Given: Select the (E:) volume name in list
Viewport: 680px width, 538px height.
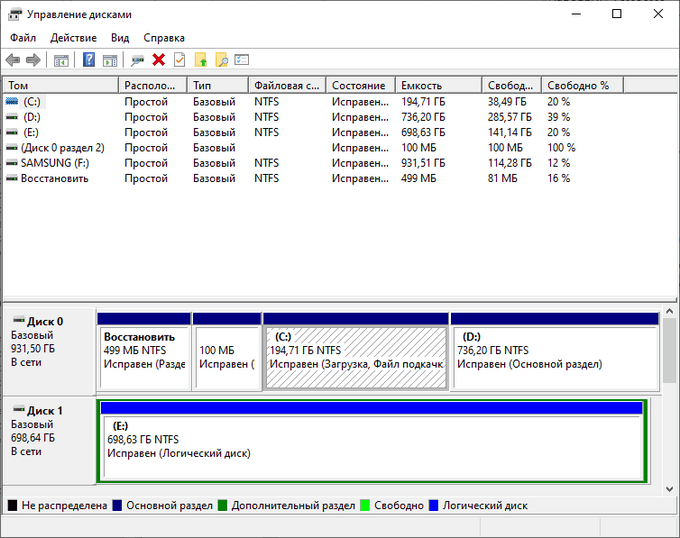Looking at the screenshot, I should tap(31, 132).
